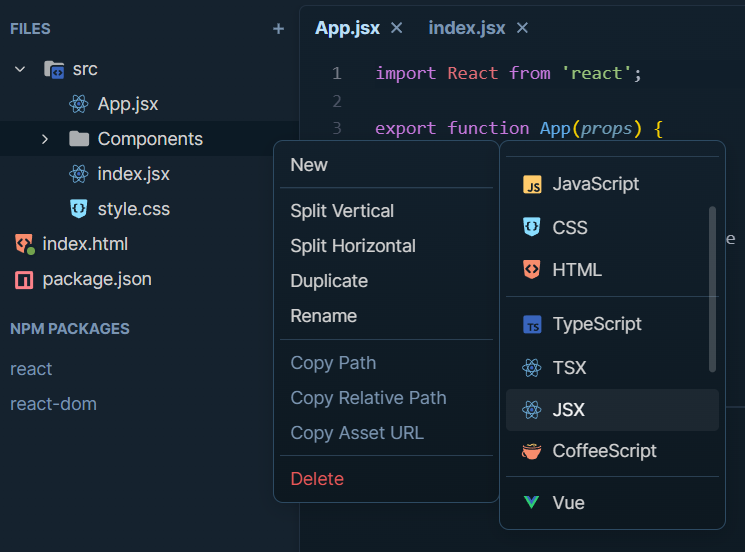
Task: Click the CoffeeScript cup icon
Action: [x=532, y=451]
